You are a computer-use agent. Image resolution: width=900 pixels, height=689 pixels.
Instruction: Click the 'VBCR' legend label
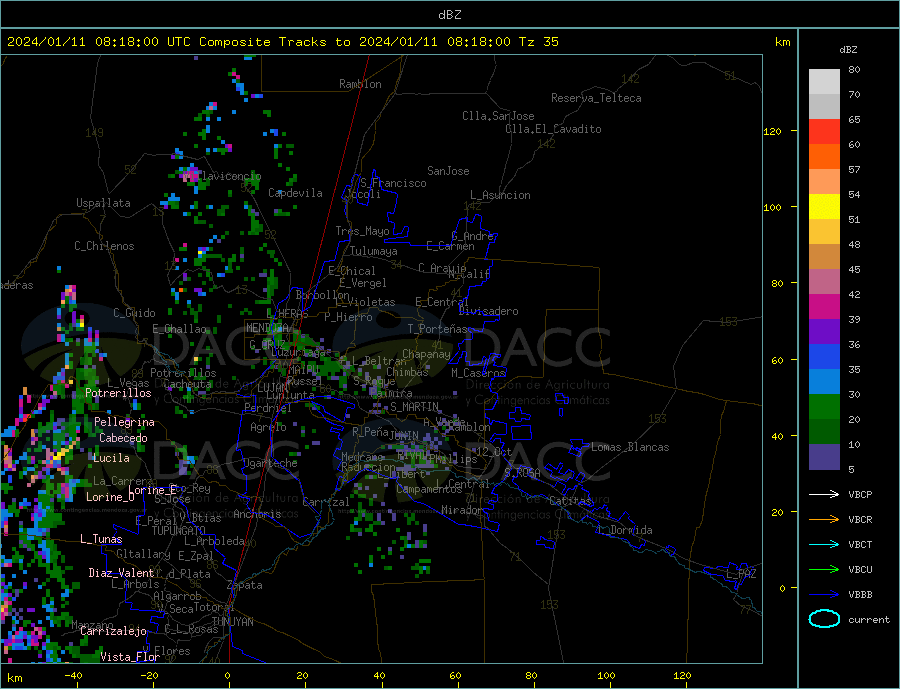[x=860, y=520]
